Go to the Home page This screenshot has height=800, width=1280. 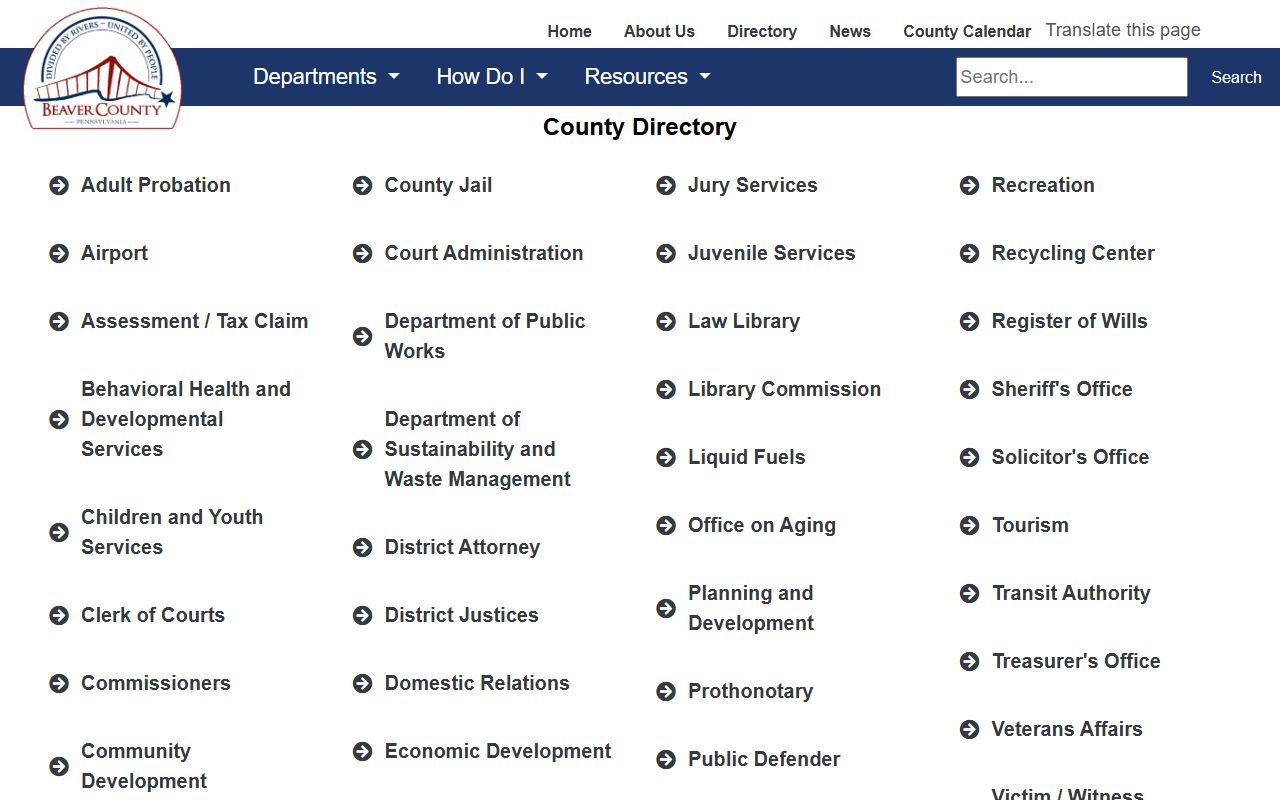(570, 31)
